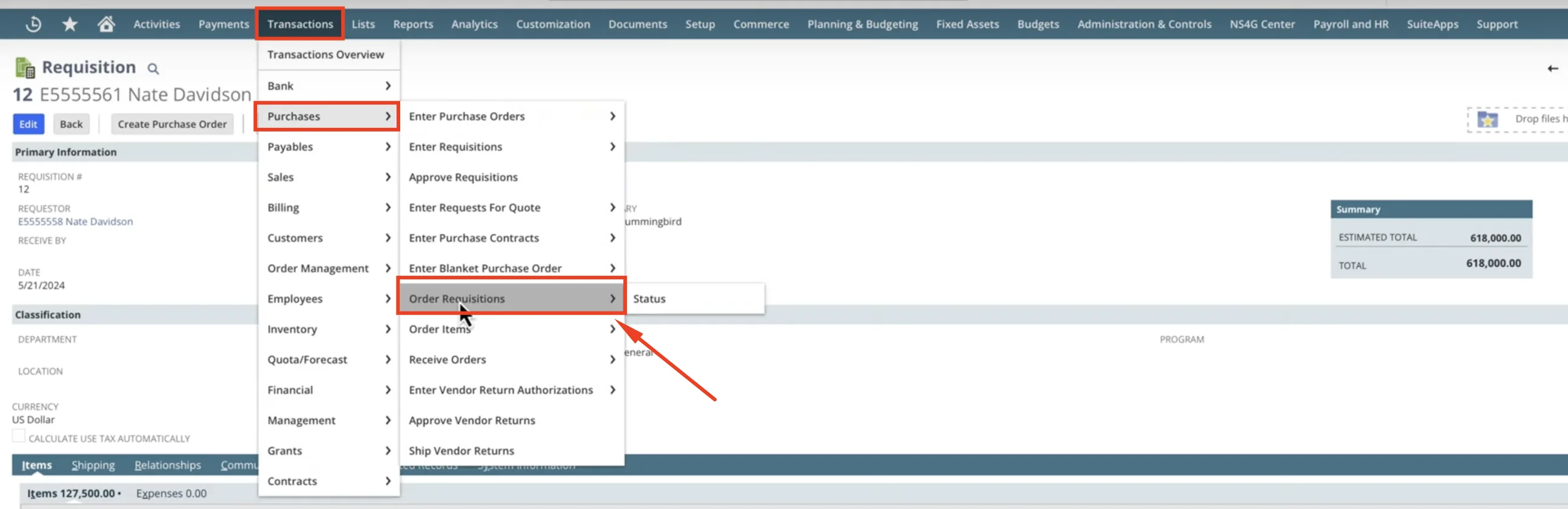
Task: Expand the Bank submenu
Action: (329, 86)
